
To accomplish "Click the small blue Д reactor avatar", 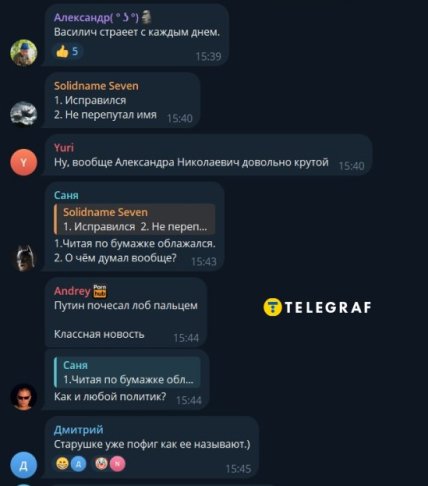I will pyautogui.click(x=78, y=464).
